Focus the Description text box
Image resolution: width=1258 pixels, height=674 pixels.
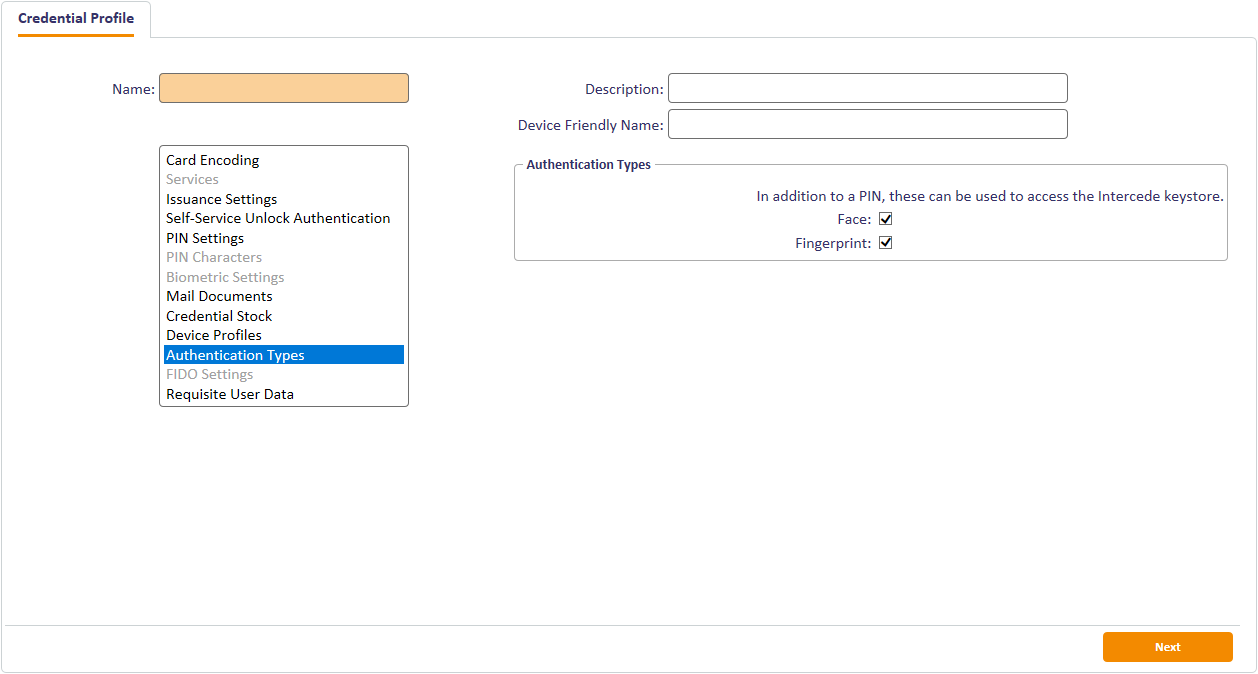tap(867, 88)
